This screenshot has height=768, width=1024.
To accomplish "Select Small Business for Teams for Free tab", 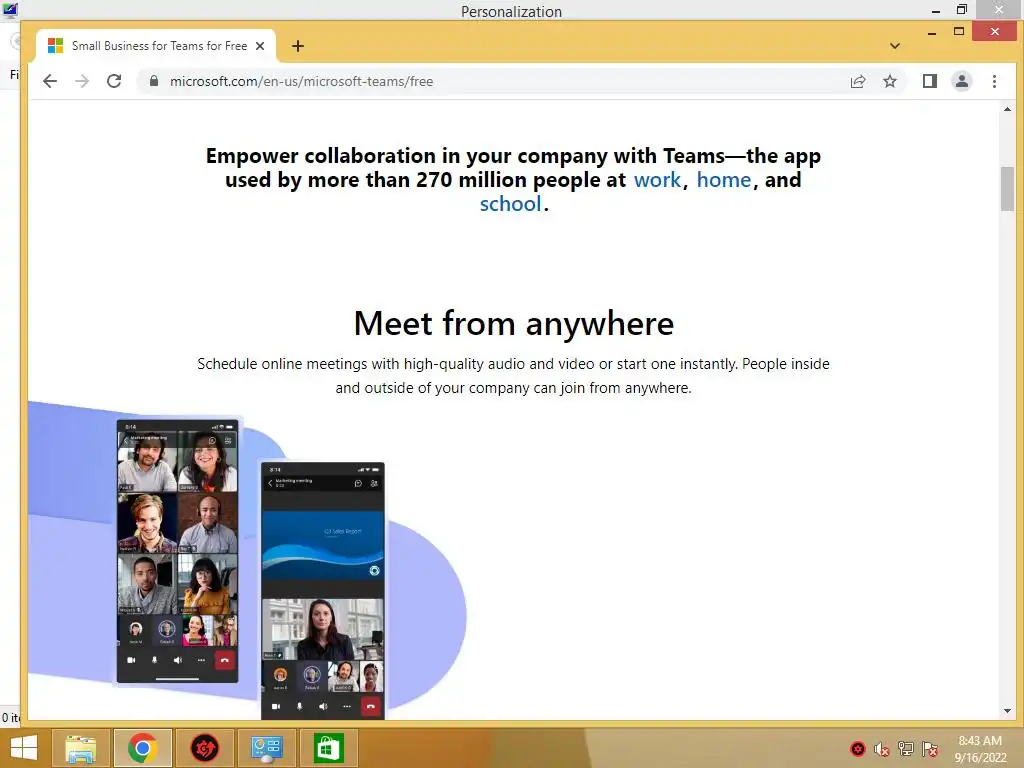I will (x=155, y=46).
